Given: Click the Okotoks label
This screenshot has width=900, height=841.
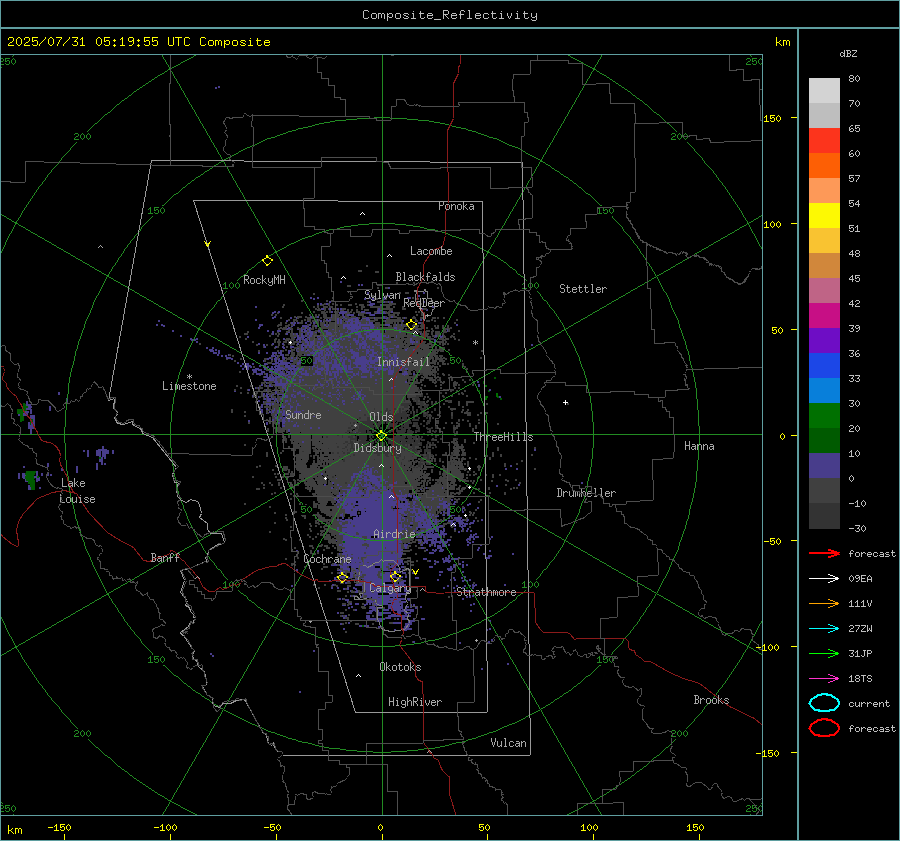Looking at the screenshot, I should point(400,667).
